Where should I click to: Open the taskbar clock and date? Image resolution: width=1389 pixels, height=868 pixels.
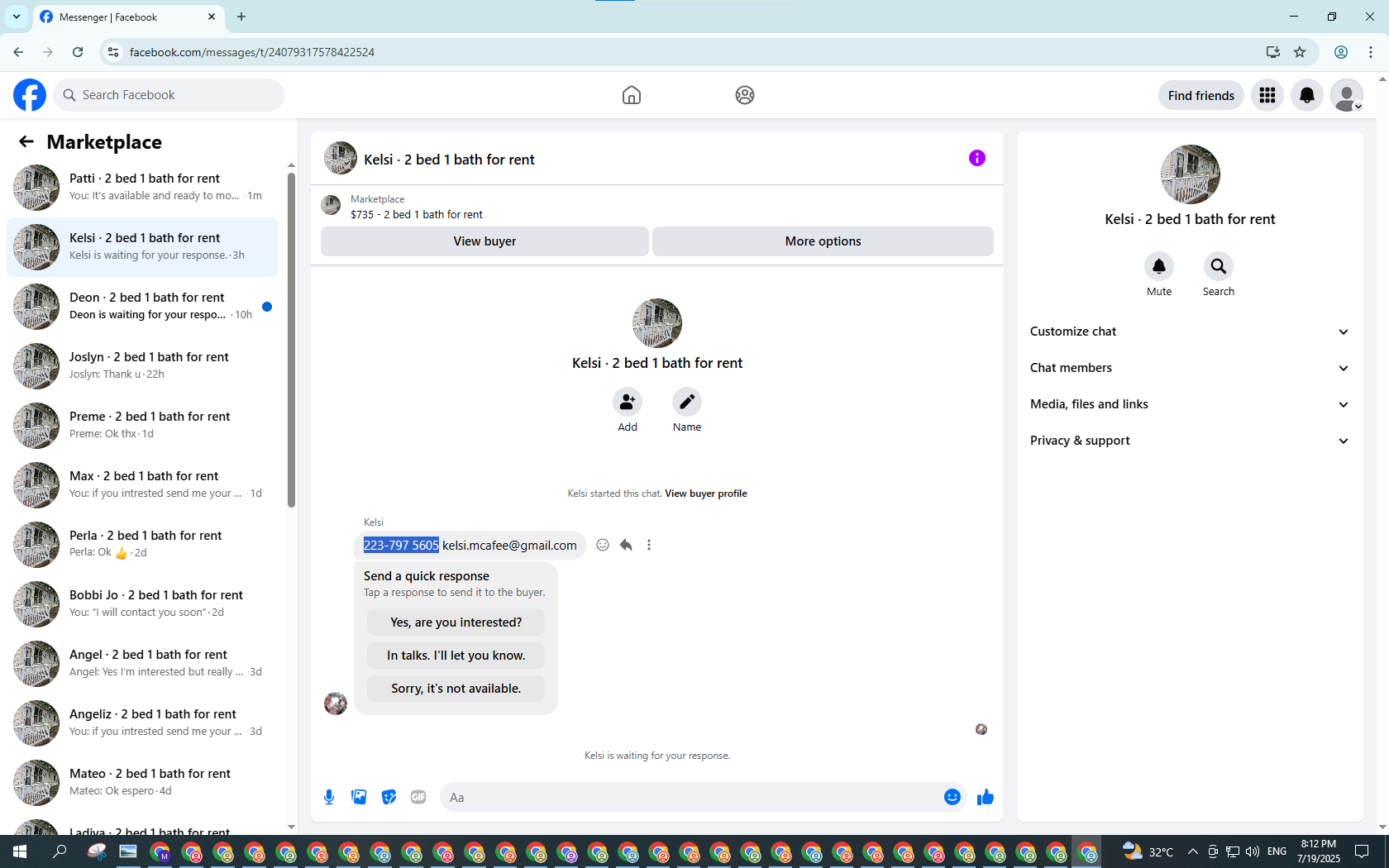click(1319, 851)
